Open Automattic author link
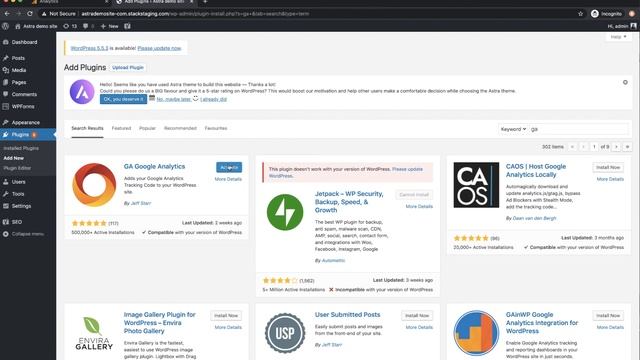This screenshot has width=640, height=360. (x=333, y=260)
